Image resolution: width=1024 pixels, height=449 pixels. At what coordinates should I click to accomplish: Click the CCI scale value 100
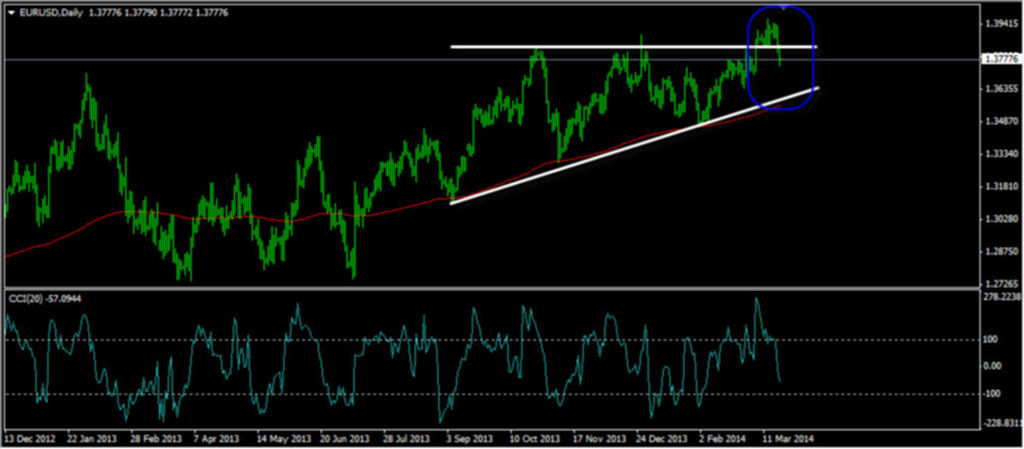pyautogui.click(x=990, y=341)
